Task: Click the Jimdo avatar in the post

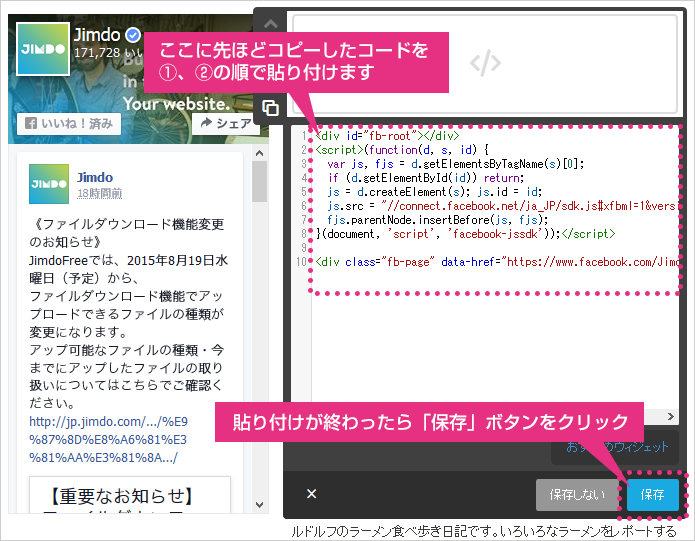Action: 49,184
